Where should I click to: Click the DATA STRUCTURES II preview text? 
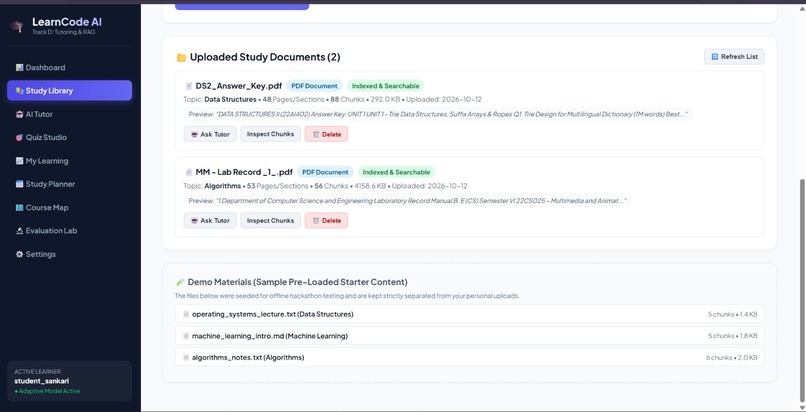point(437,114)
